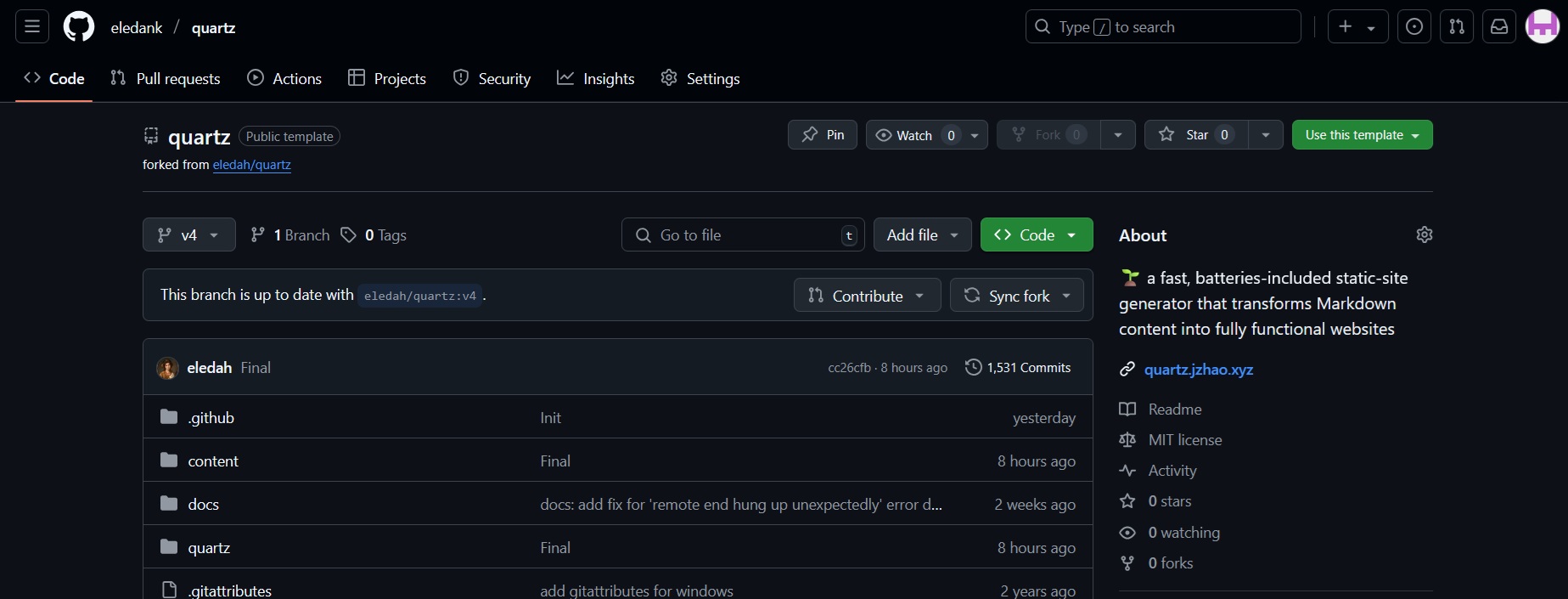The image size is (1568, 599).
Task: Open the user profile avatar menu
Action: [1543, 27]
